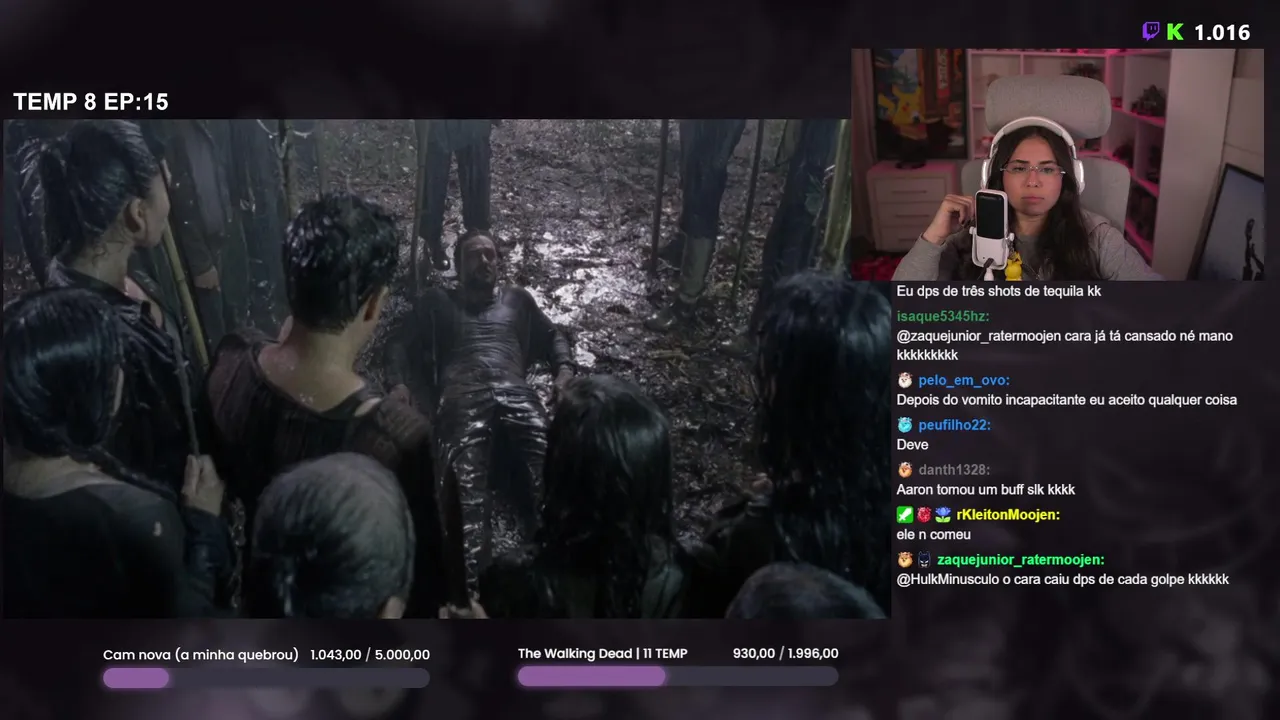Image resolution: width=1280 pixels, height=720 pixels.
Task: Click the blue flower badge of rKleitonMoojen
Action: point(943,515)
